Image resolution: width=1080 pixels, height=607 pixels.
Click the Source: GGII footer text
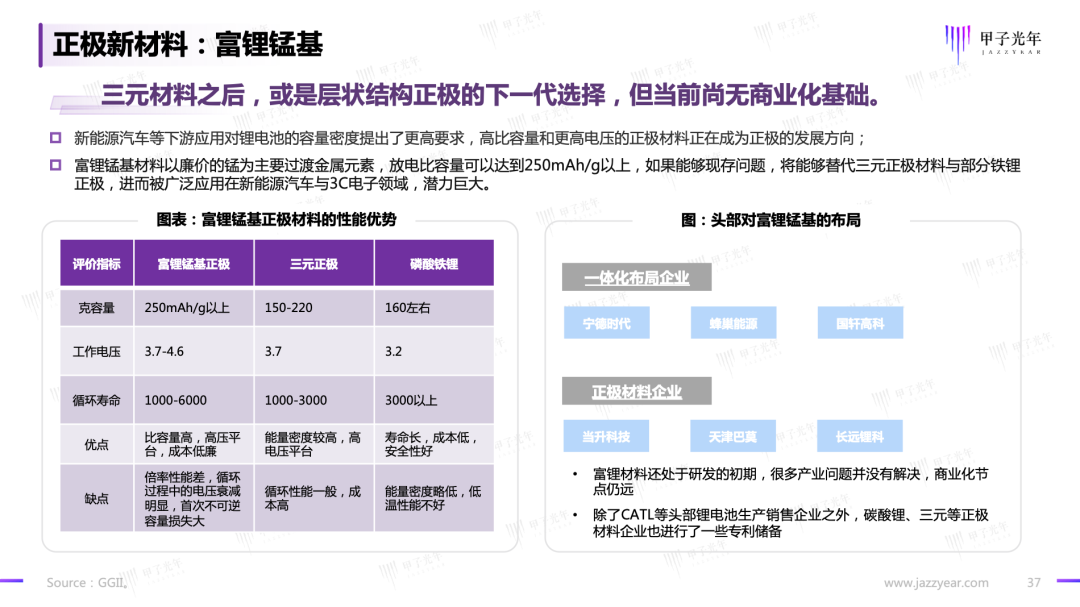point(86,583)
